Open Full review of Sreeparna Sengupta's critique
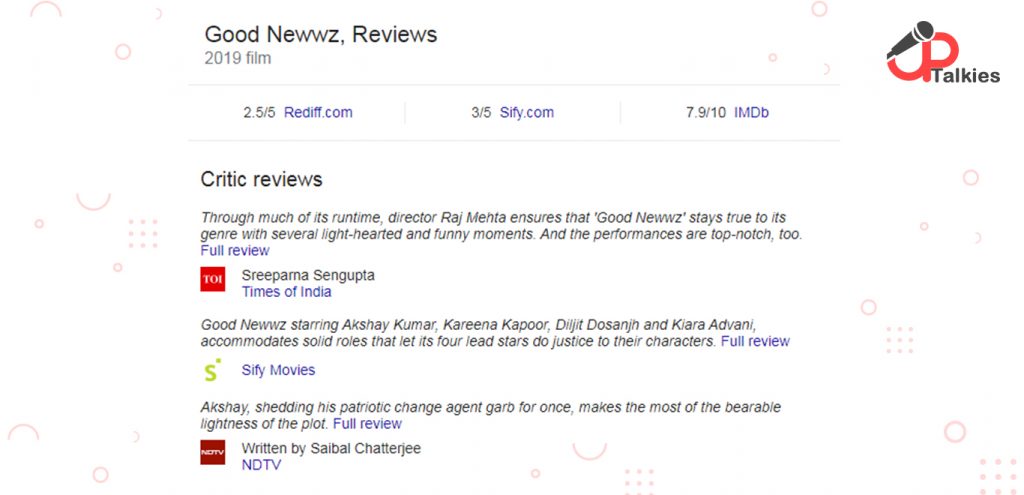 click(235, 250)
